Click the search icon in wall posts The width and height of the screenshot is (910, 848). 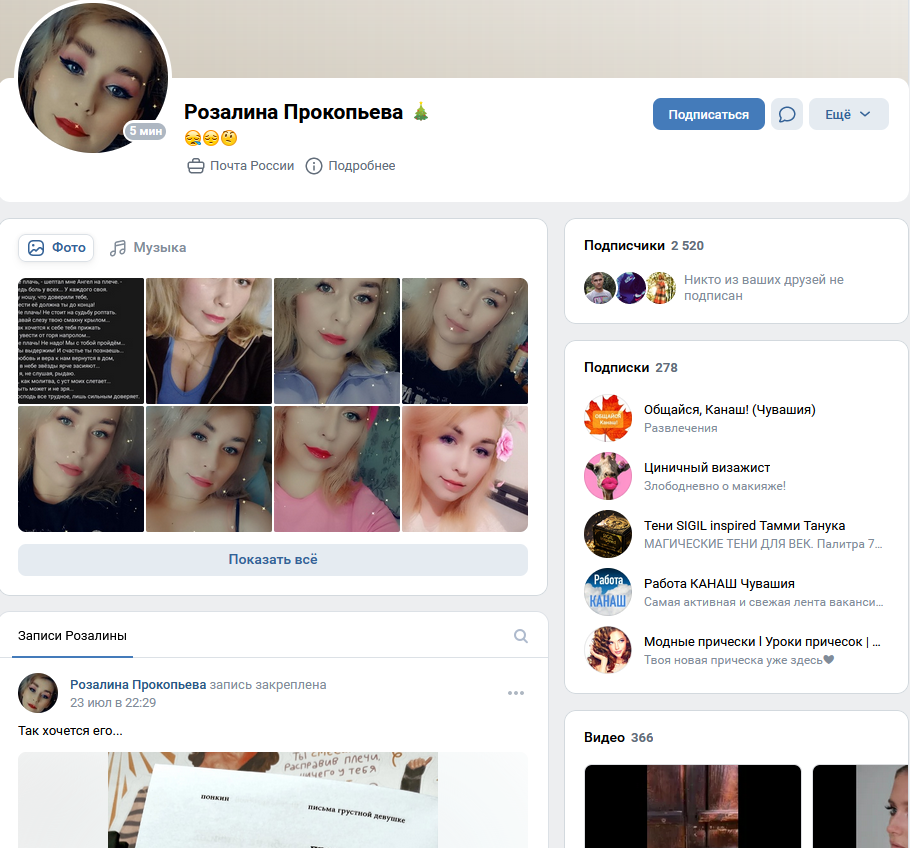[x=521, y=636]
